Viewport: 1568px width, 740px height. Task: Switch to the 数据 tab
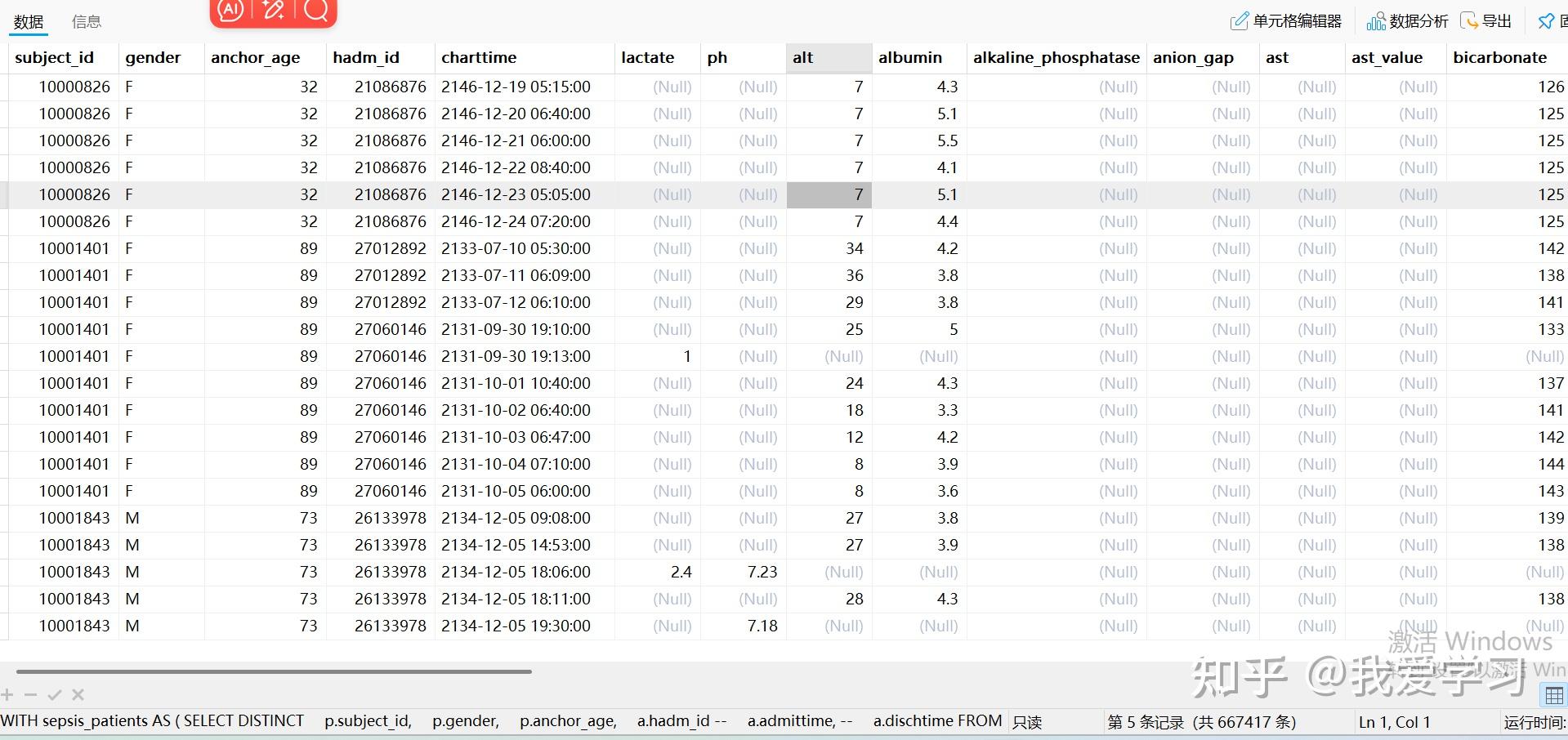click(29, 22)
